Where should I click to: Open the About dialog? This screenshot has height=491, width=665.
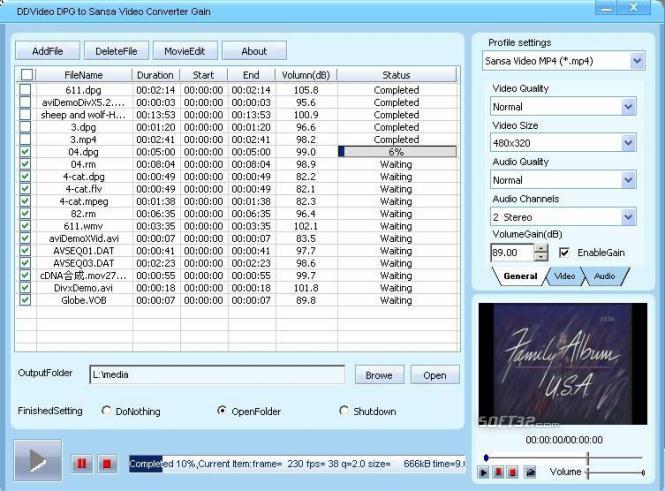pyautogui.click(x=254, y=51)
